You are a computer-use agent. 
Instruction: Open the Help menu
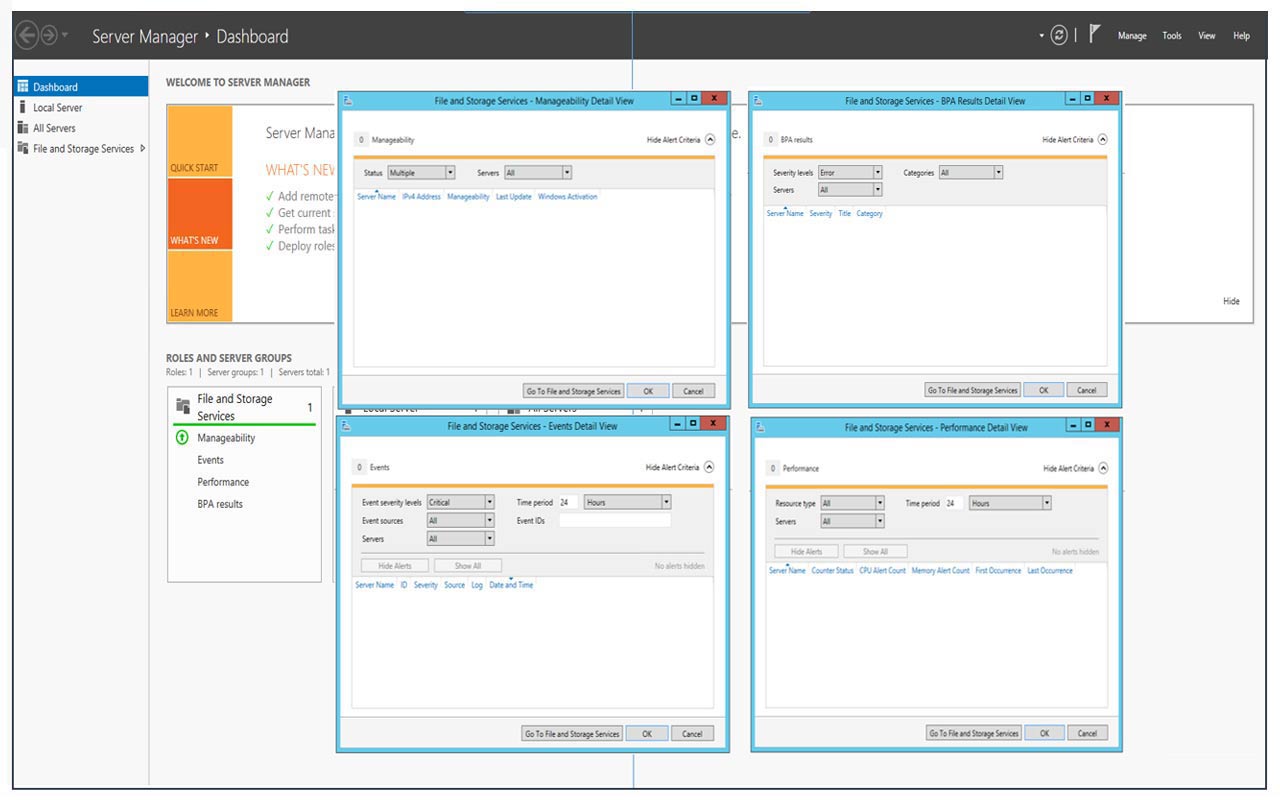(x=1241, y=36)
